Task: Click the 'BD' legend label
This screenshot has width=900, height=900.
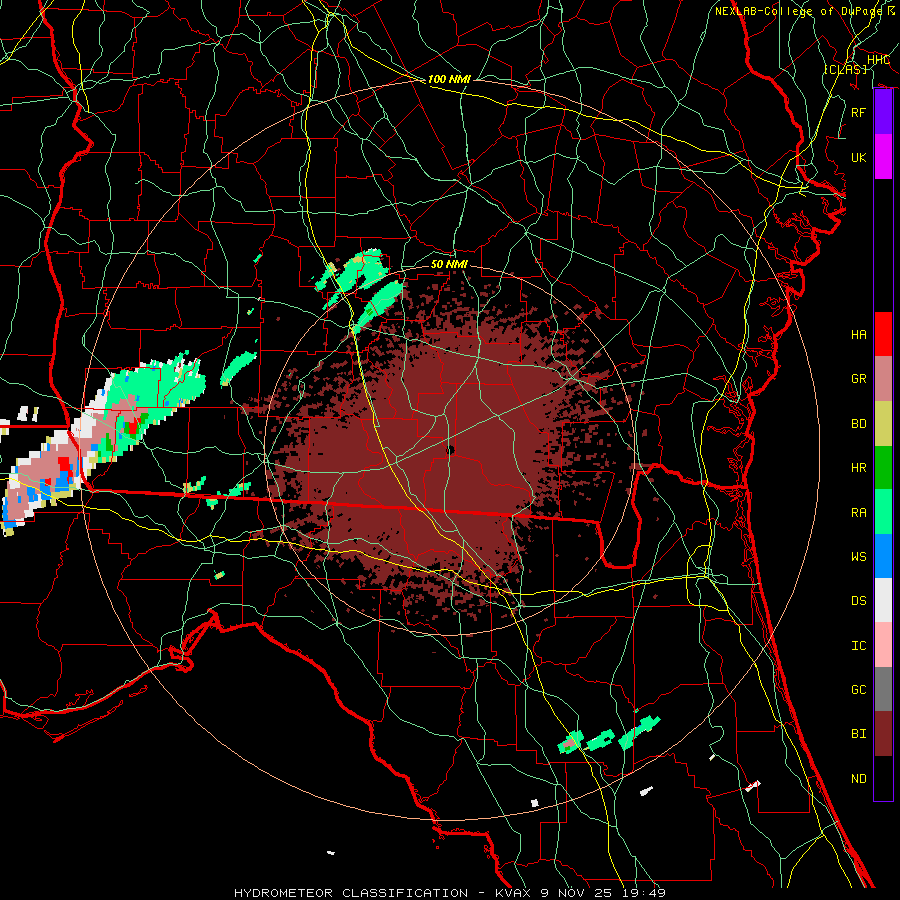Action: click(x=858, y=424)
